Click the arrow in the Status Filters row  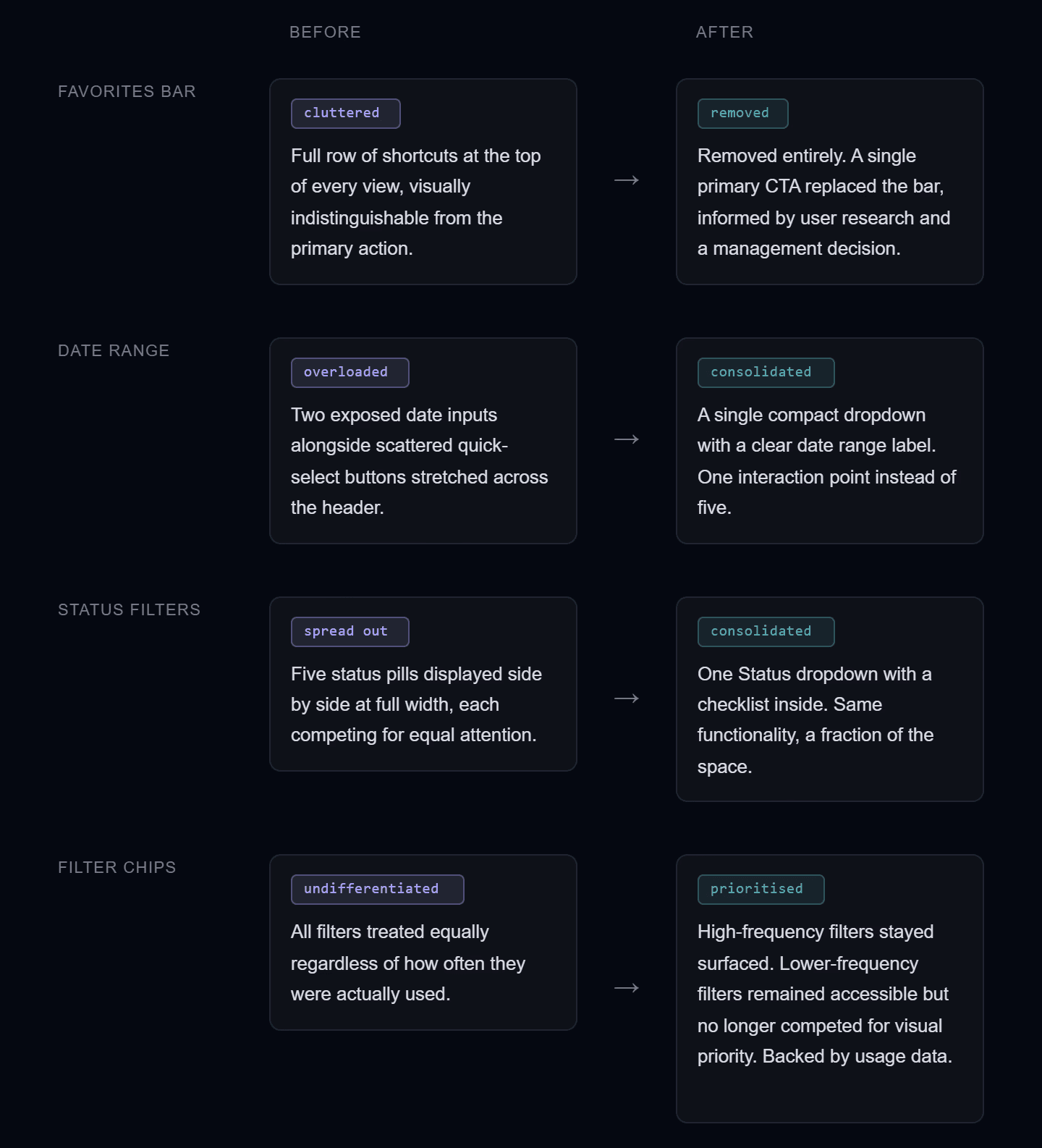click(627, 698)
